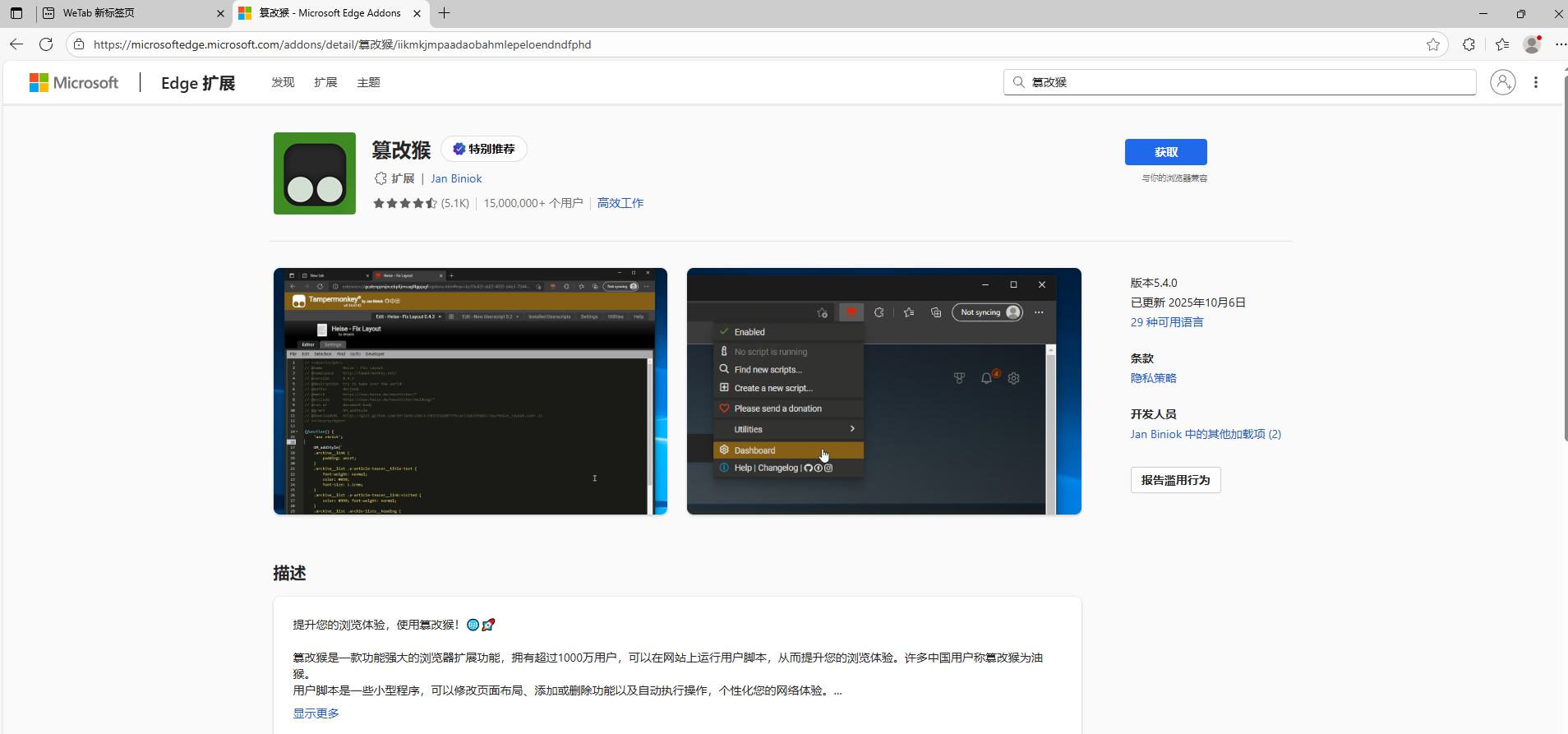This screenshot has height=734, width=1568.
Task: Open the Favorites list icon
Action: [x=1502, y=44]
